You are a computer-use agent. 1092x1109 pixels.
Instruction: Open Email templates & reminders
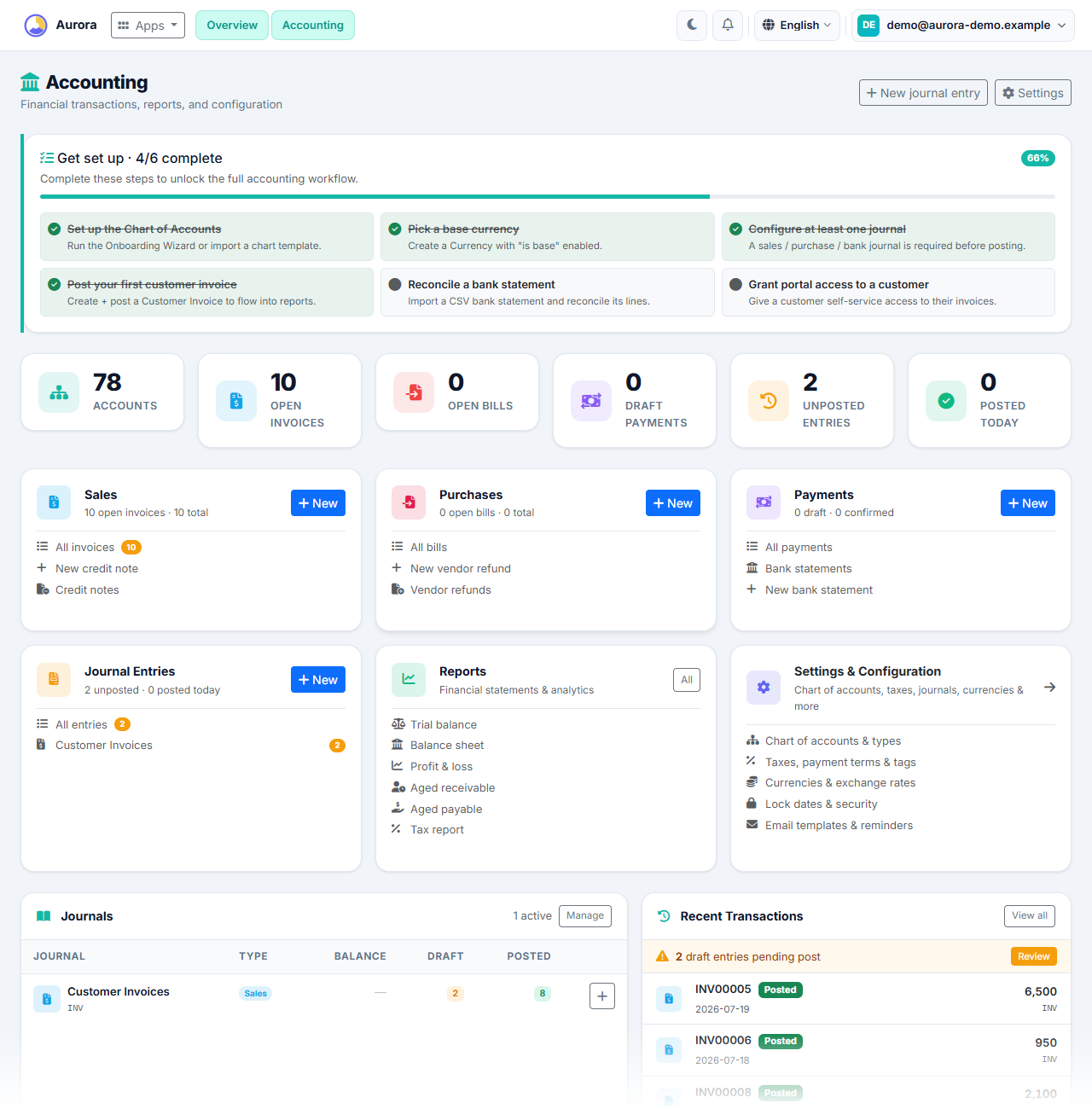(839, 826)
